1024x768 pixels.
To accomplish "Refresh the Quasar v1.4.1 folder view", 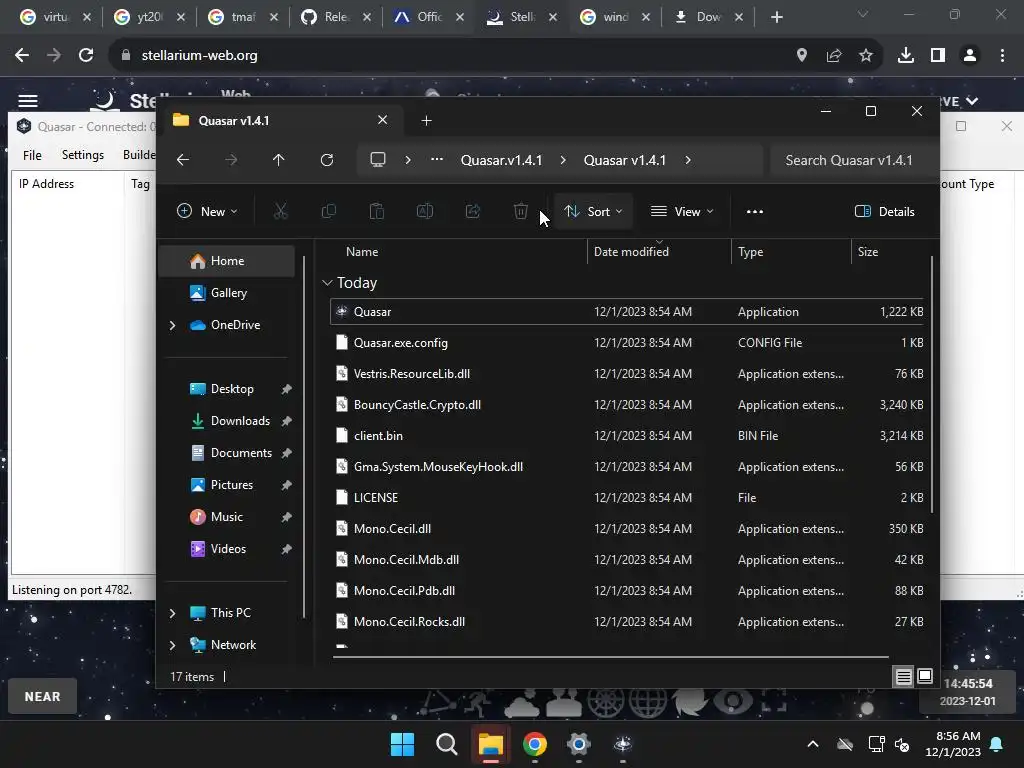I will (327, 160).
